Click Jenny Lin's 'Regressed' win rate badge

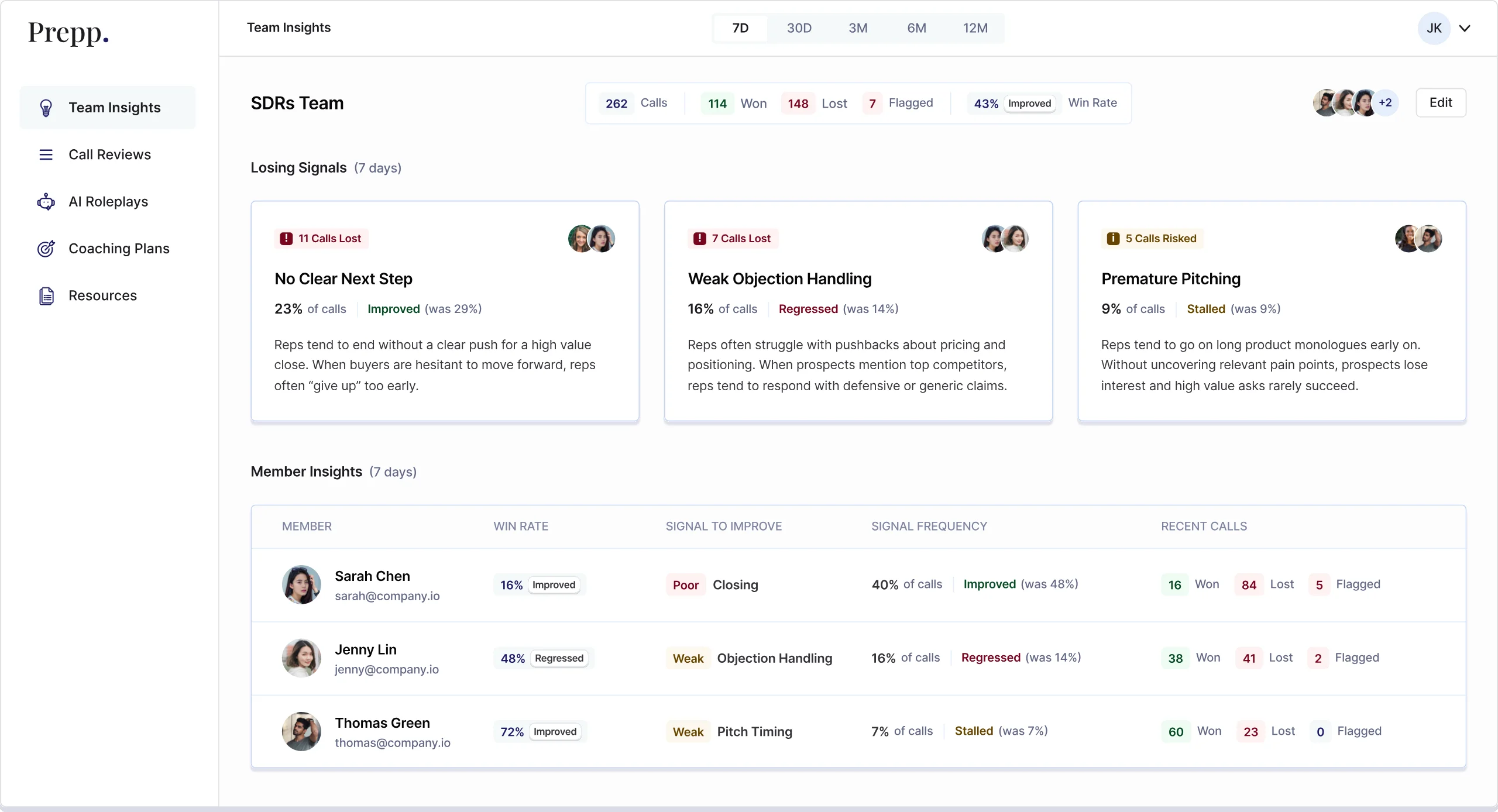pos(559,658)
